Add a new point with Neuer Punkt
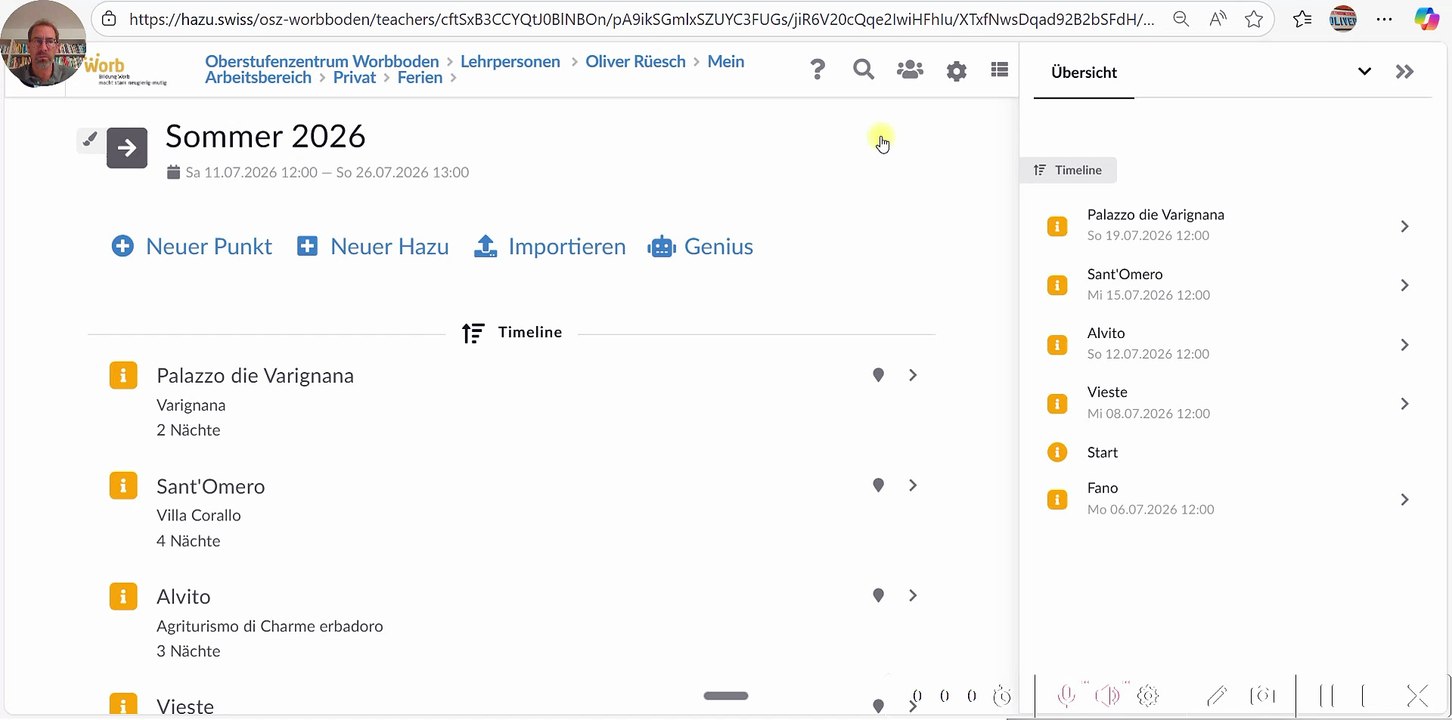1452x720 pixels. (x=191, y=246)
